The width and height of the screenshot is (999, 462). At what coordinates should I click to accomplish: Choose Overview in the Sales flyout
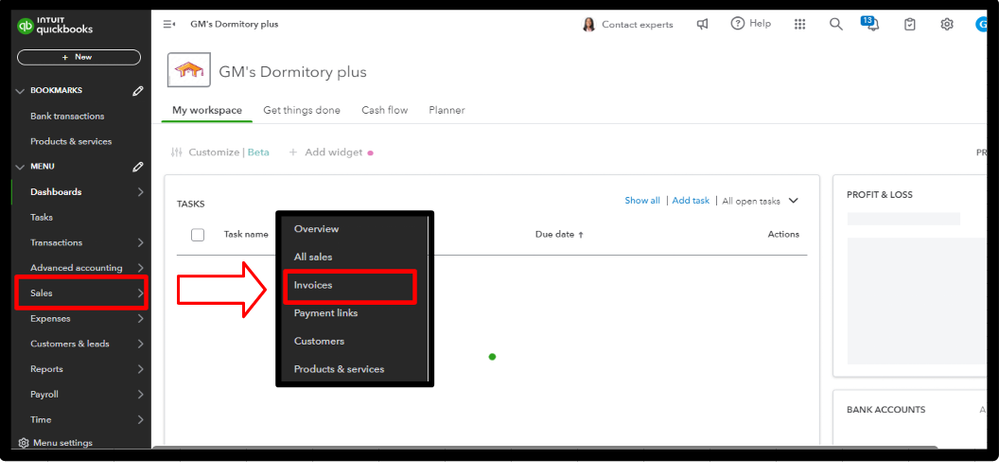click(x=316, y=229)
